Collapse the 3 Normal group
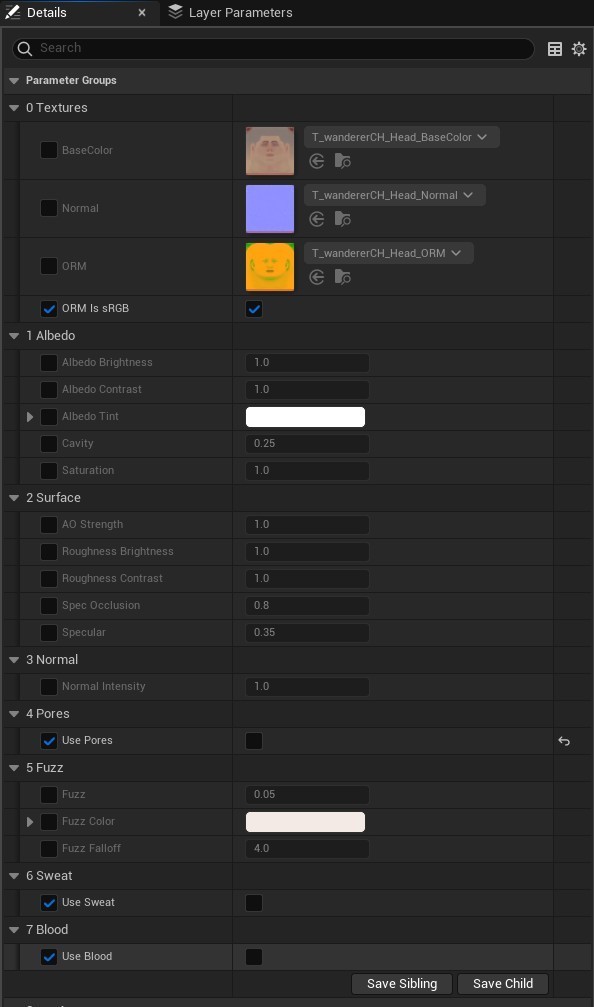 point(13,660)
